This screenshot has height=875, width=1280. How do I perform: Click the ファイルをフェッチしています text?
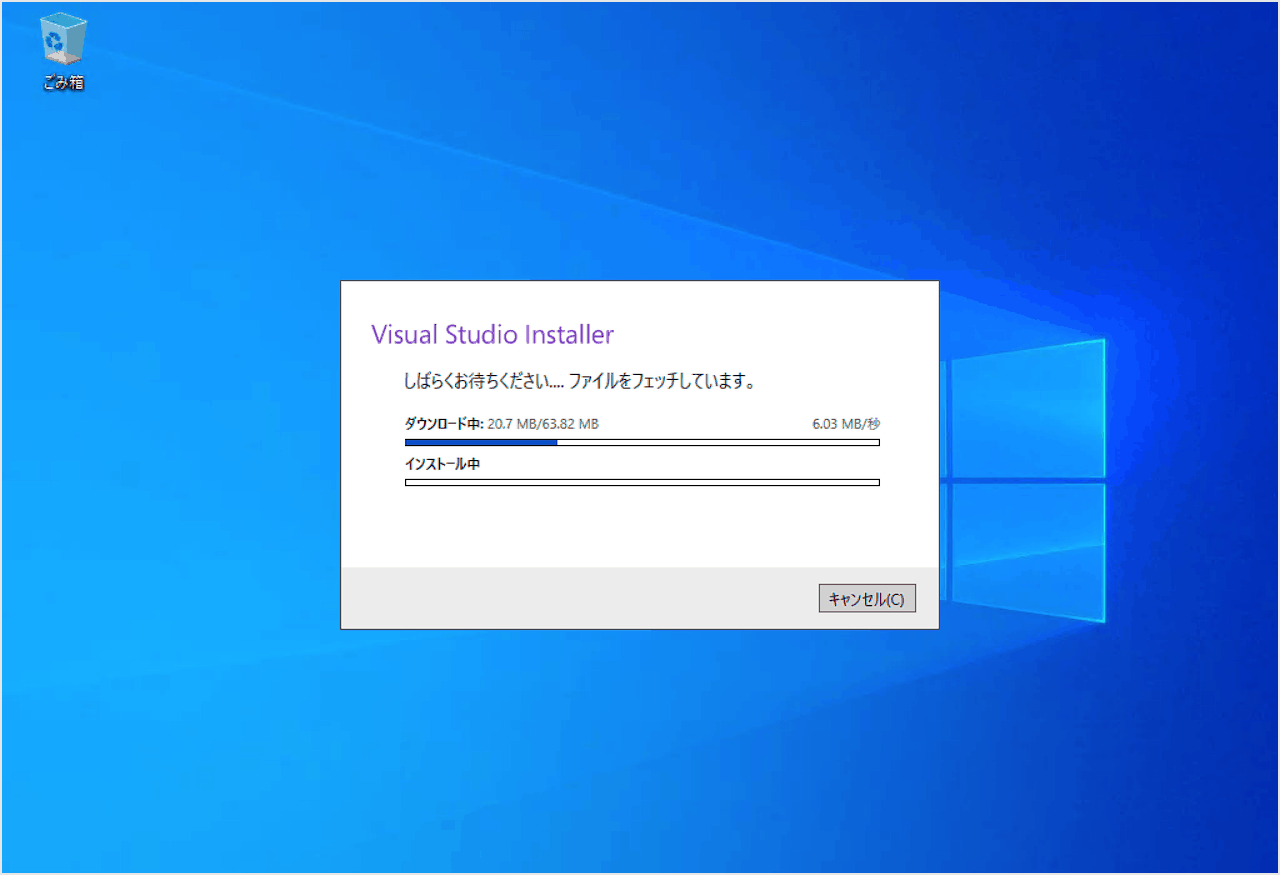click(661, 382)
